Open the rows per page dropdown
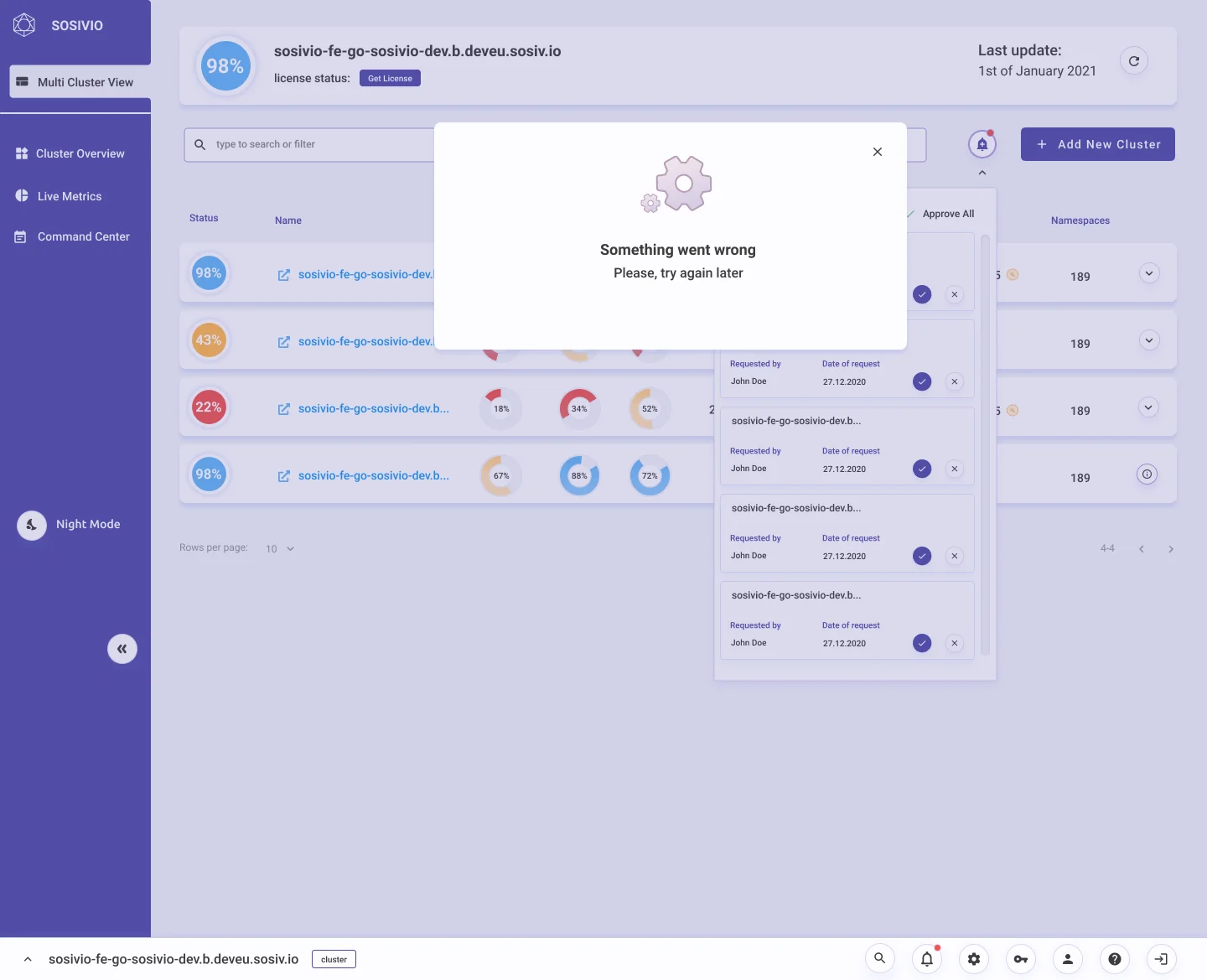The image size is (1207, 980). coord(280,549)
